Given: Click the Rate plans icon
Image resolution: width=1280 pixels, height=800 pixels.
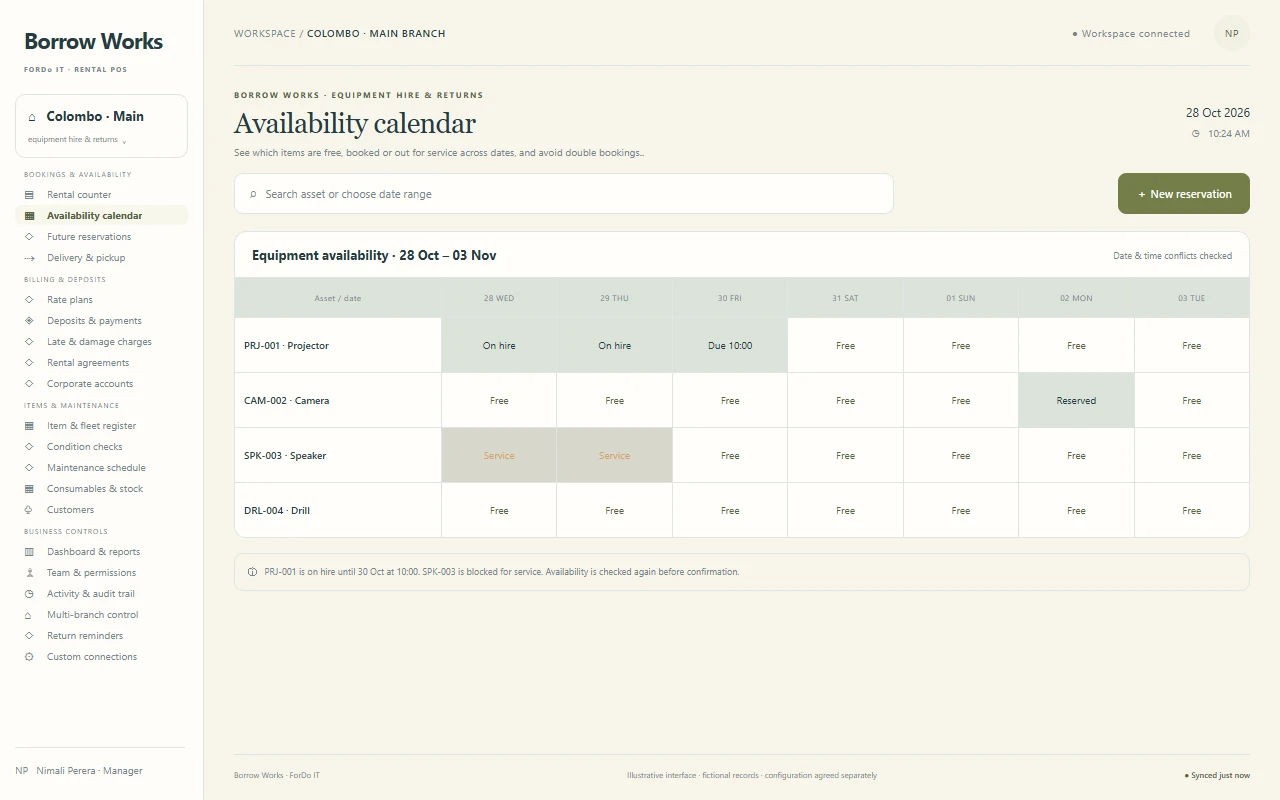Looking at the screenshot, I should pyautogui.click(x=29, y=300).
